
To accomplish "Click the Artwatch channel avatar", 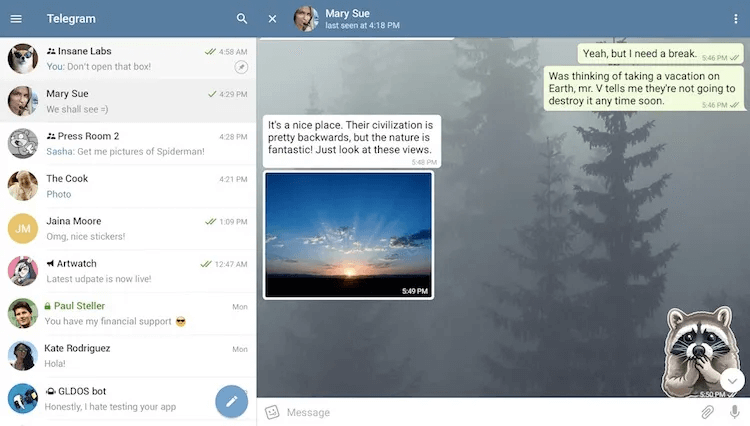I will [x=22, y=271].
